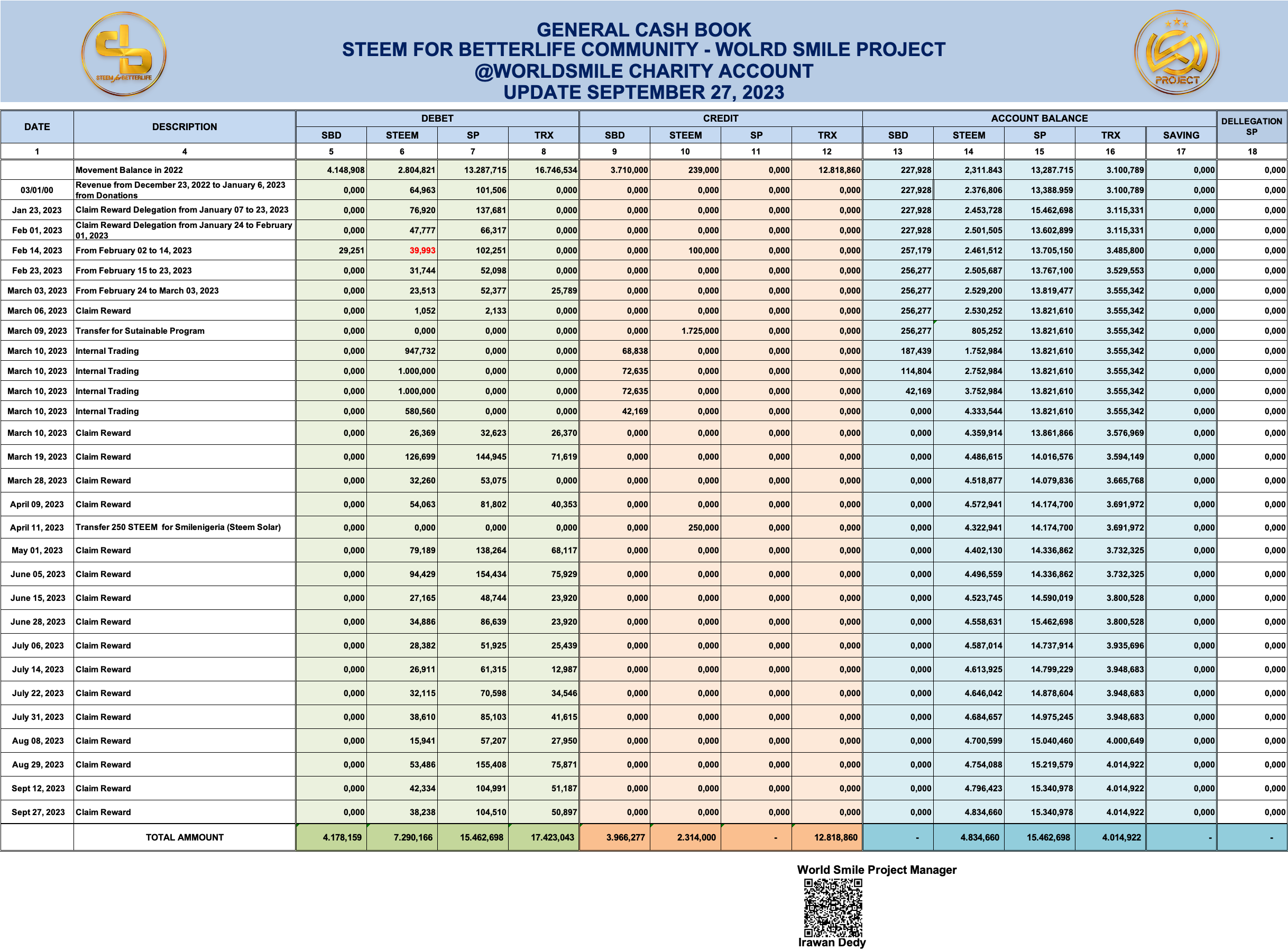Click the TRX header under CREDIT

pos(827,135)
